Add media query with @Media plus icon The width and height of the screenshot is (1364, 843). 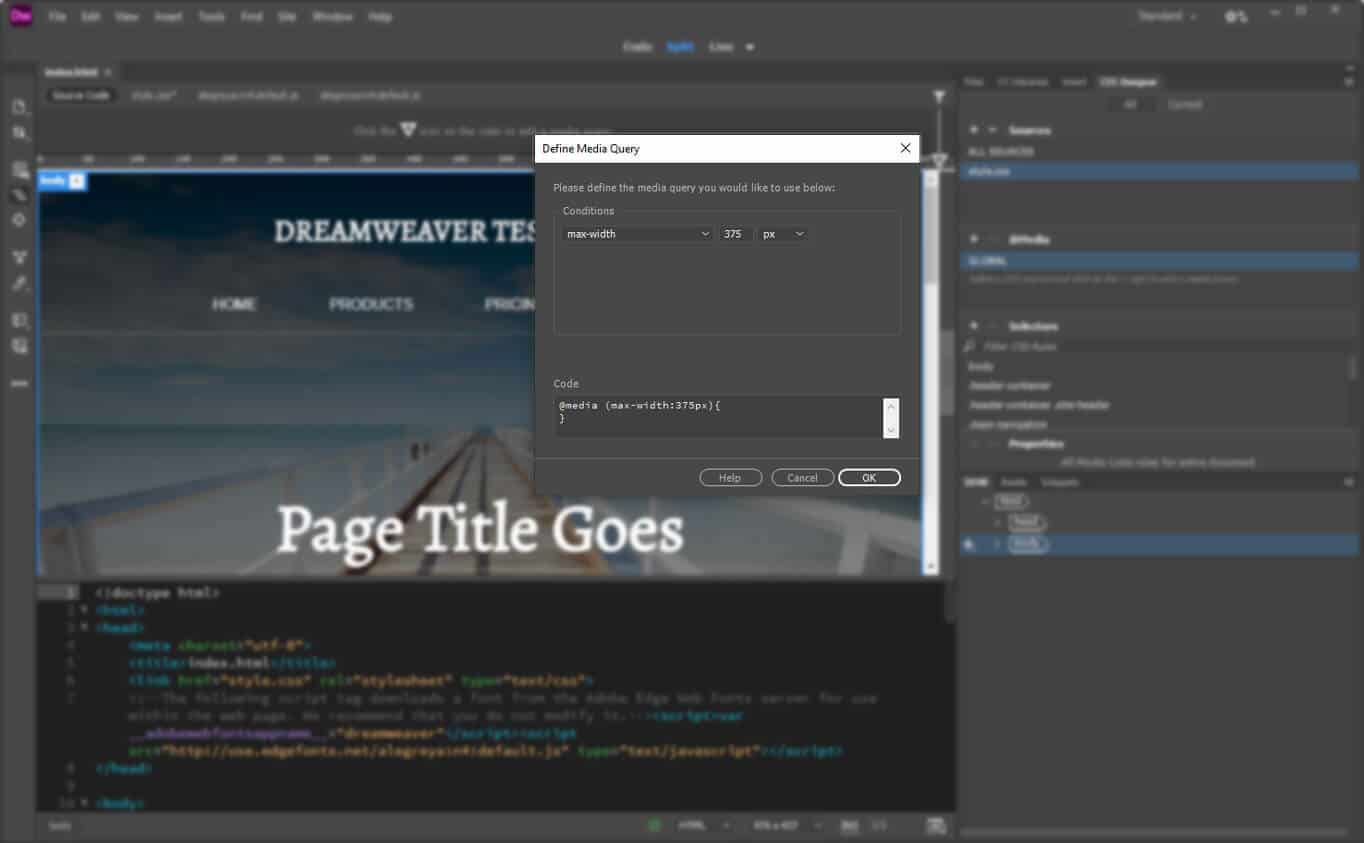click(973, 239)
